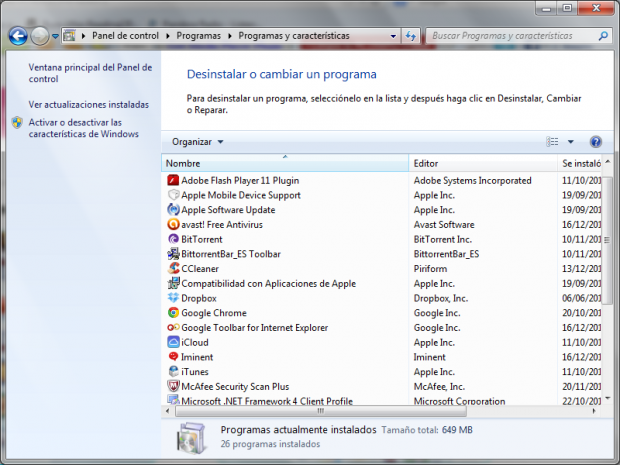Viewport: 620px width, 465px height.
Task: Click the BittorrentBar_ES Toolbar icon
Action: (173, 254)
